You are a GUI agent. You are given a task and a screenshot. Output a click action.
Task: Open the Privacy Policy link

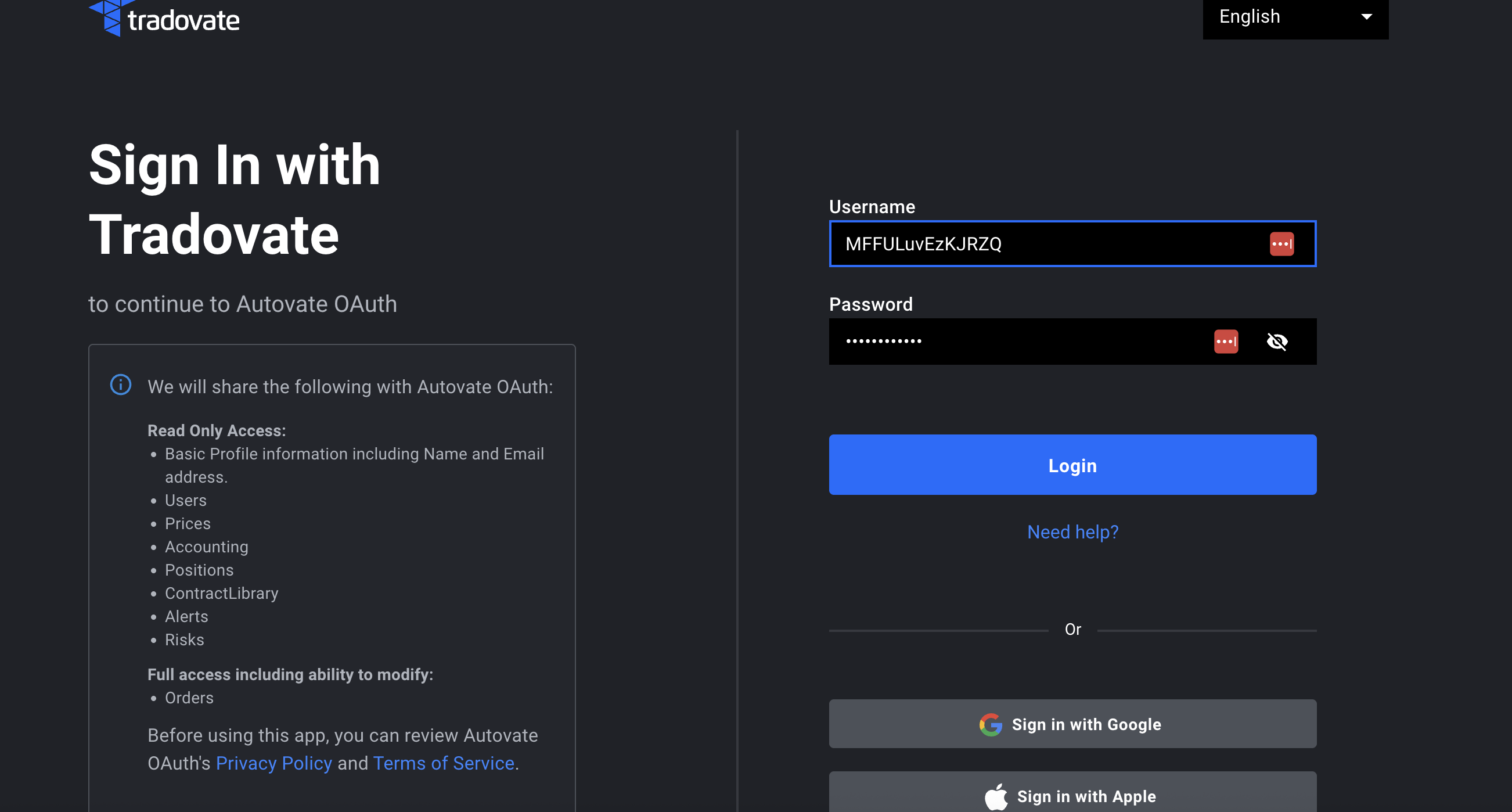pos(274,763)
